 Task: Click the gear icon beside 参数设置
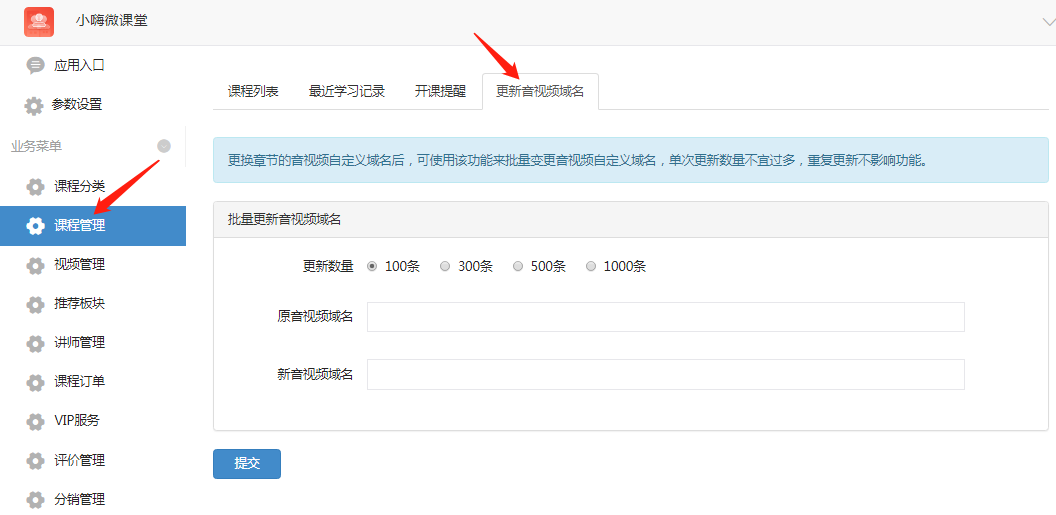point(34,106)
